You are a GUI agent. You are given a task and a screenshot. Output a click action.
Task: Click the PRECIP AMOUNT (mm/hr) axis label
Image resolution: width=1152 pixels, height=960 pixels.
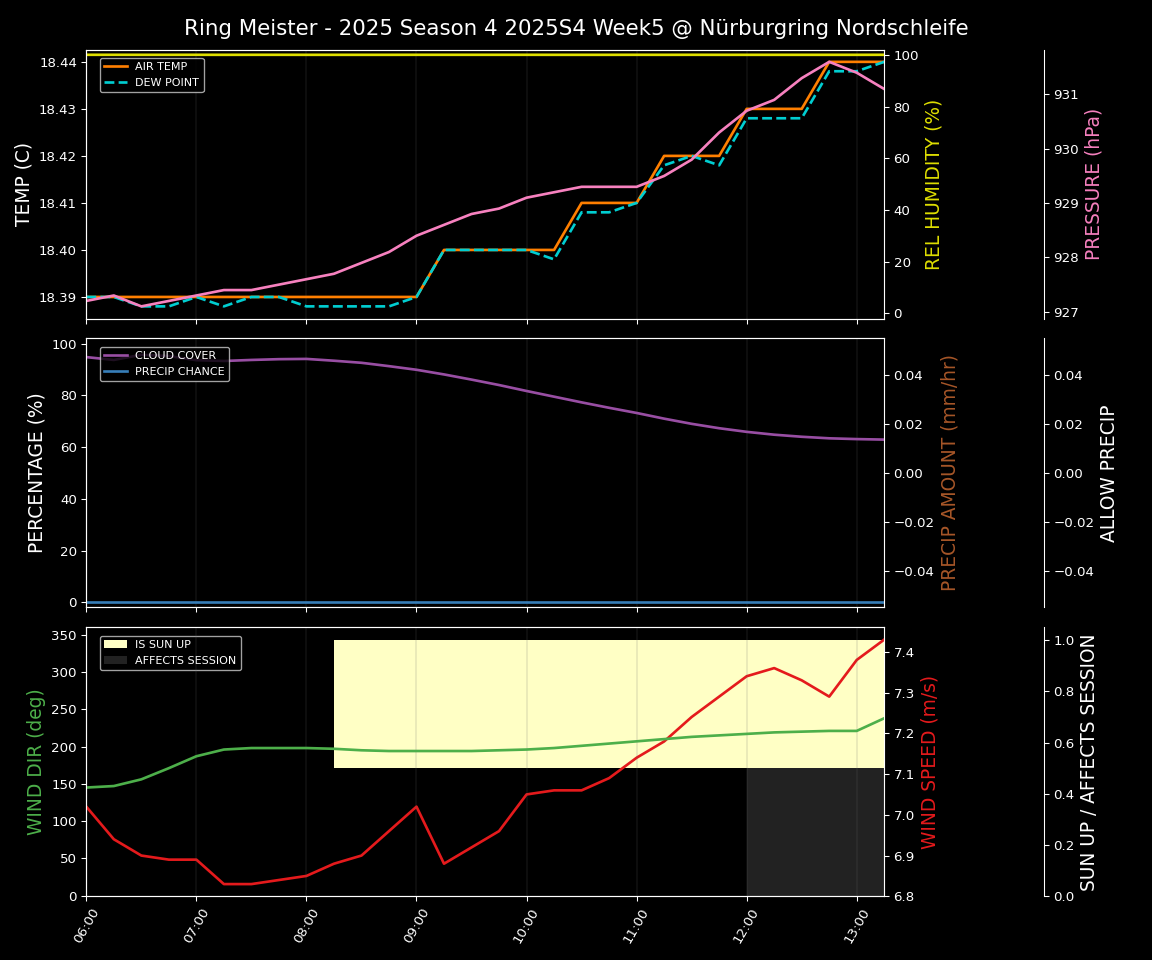tap(949, 473)
